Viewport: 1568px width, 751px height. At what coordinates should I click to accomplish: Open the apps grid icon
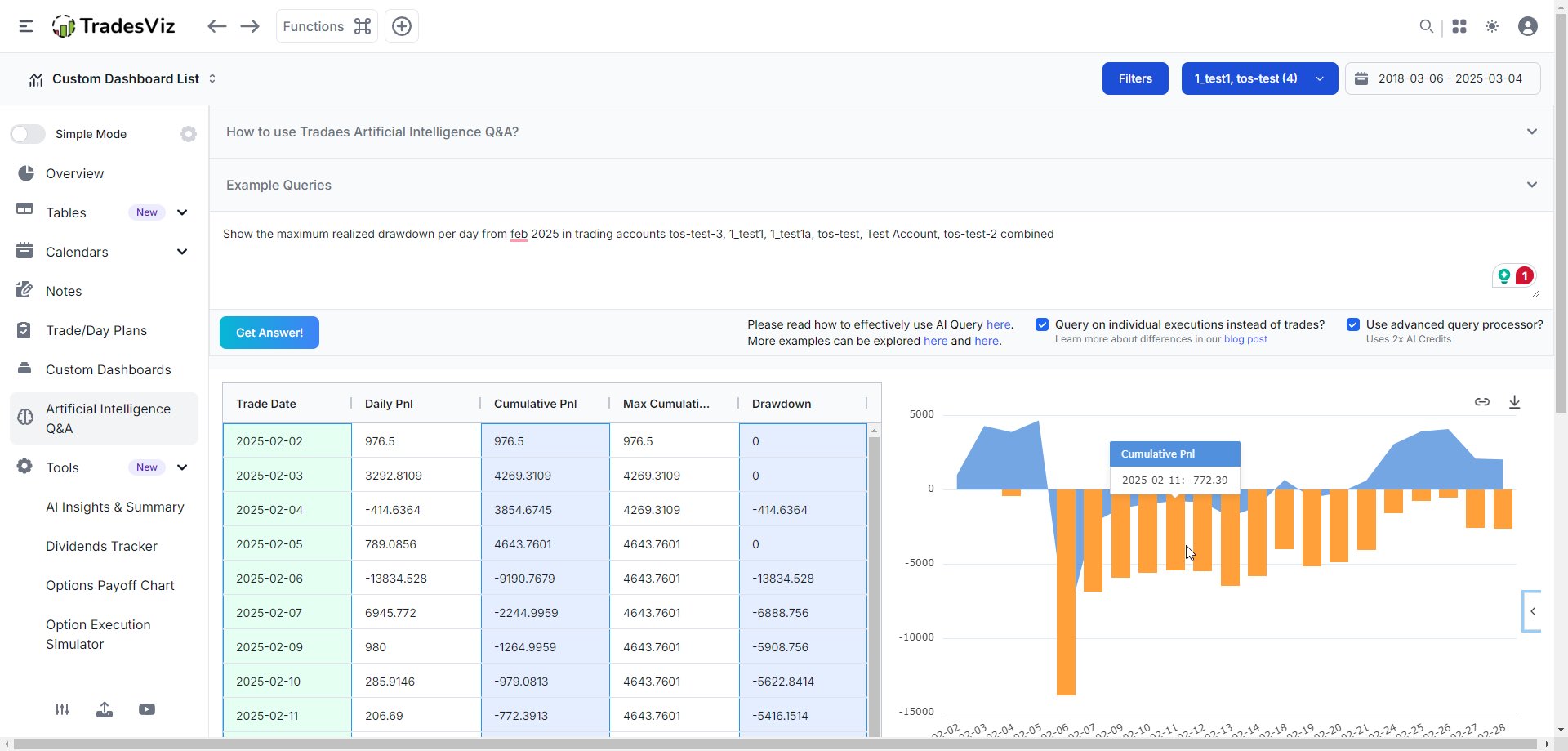(1459, 26)
